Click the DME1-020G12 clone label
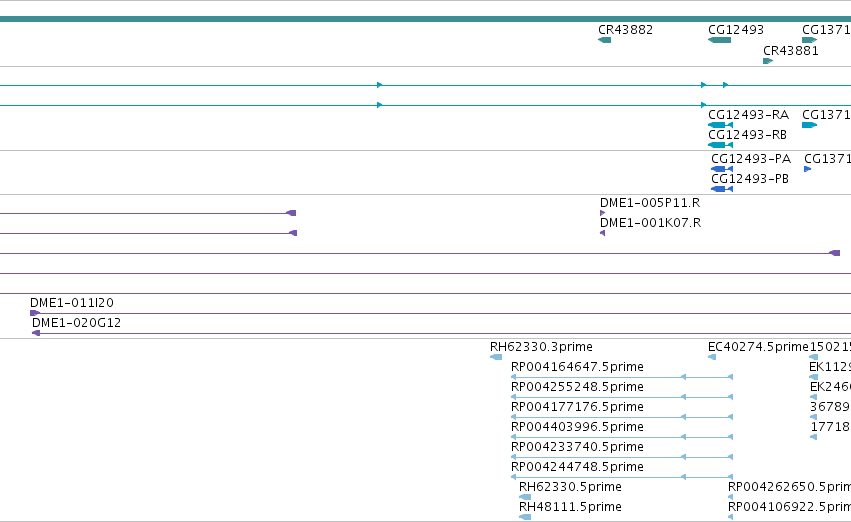The image size is (851, 522). click(76, 323)
